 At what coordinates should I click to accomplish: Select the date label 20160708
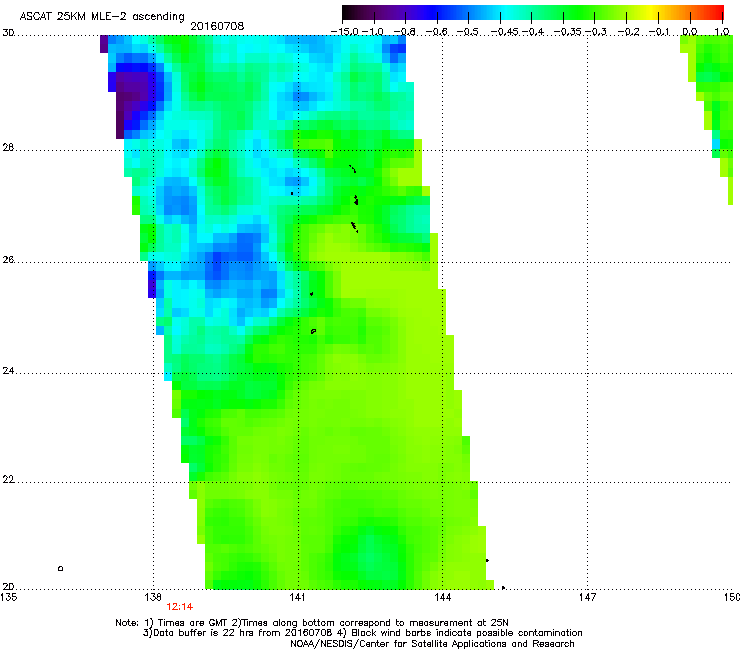click(x=217, y=26)
